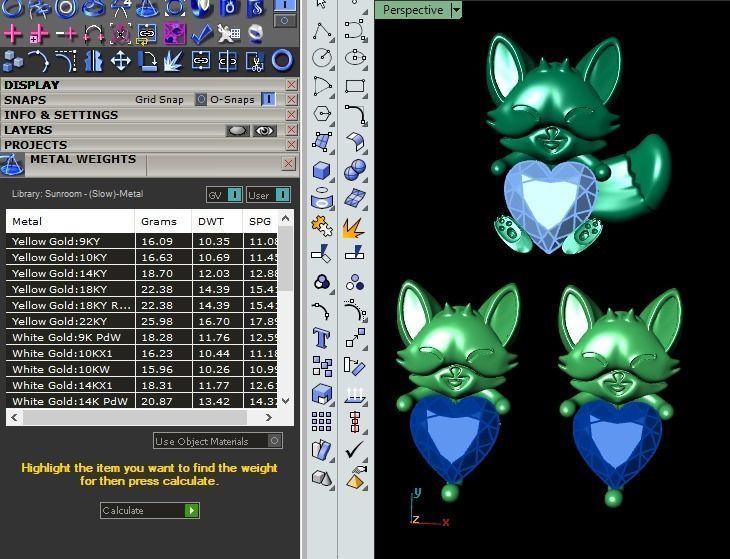Sort by the Grams column header
730x559 pixels.
click(x=163, y=221)
